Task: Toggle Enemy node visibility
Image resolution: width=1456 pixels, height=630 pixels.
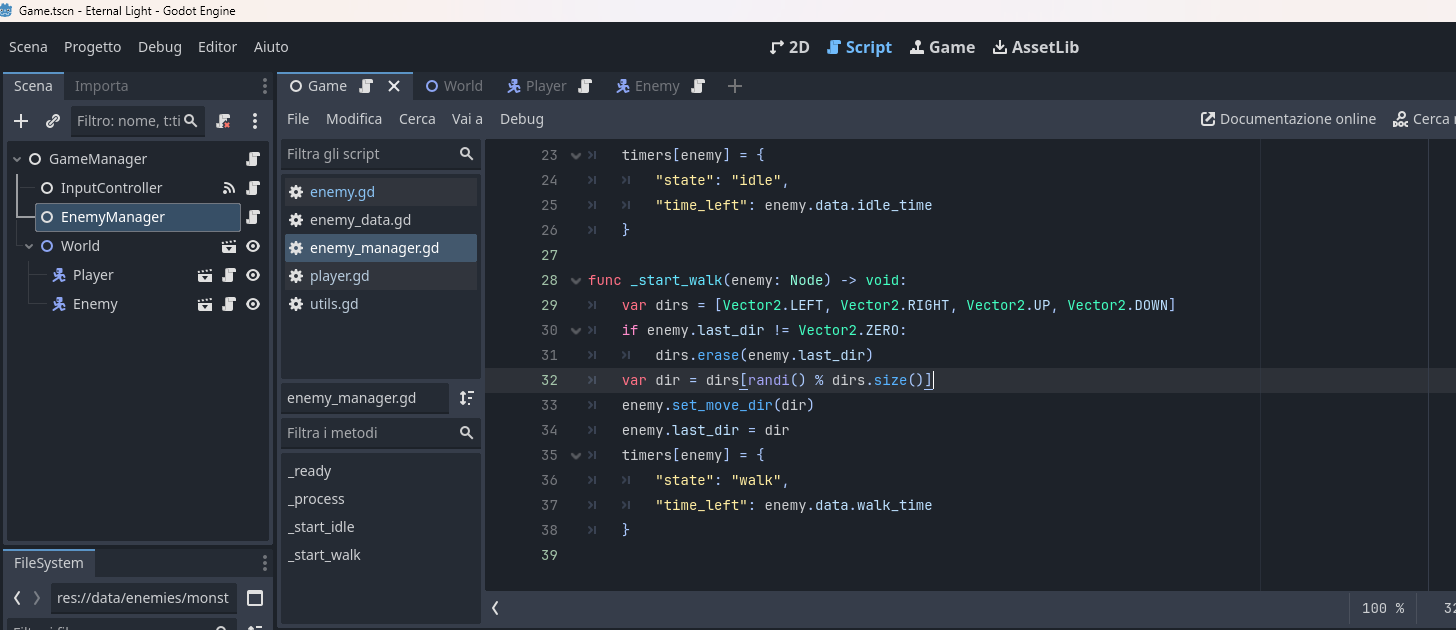Action: coord(253,304)
